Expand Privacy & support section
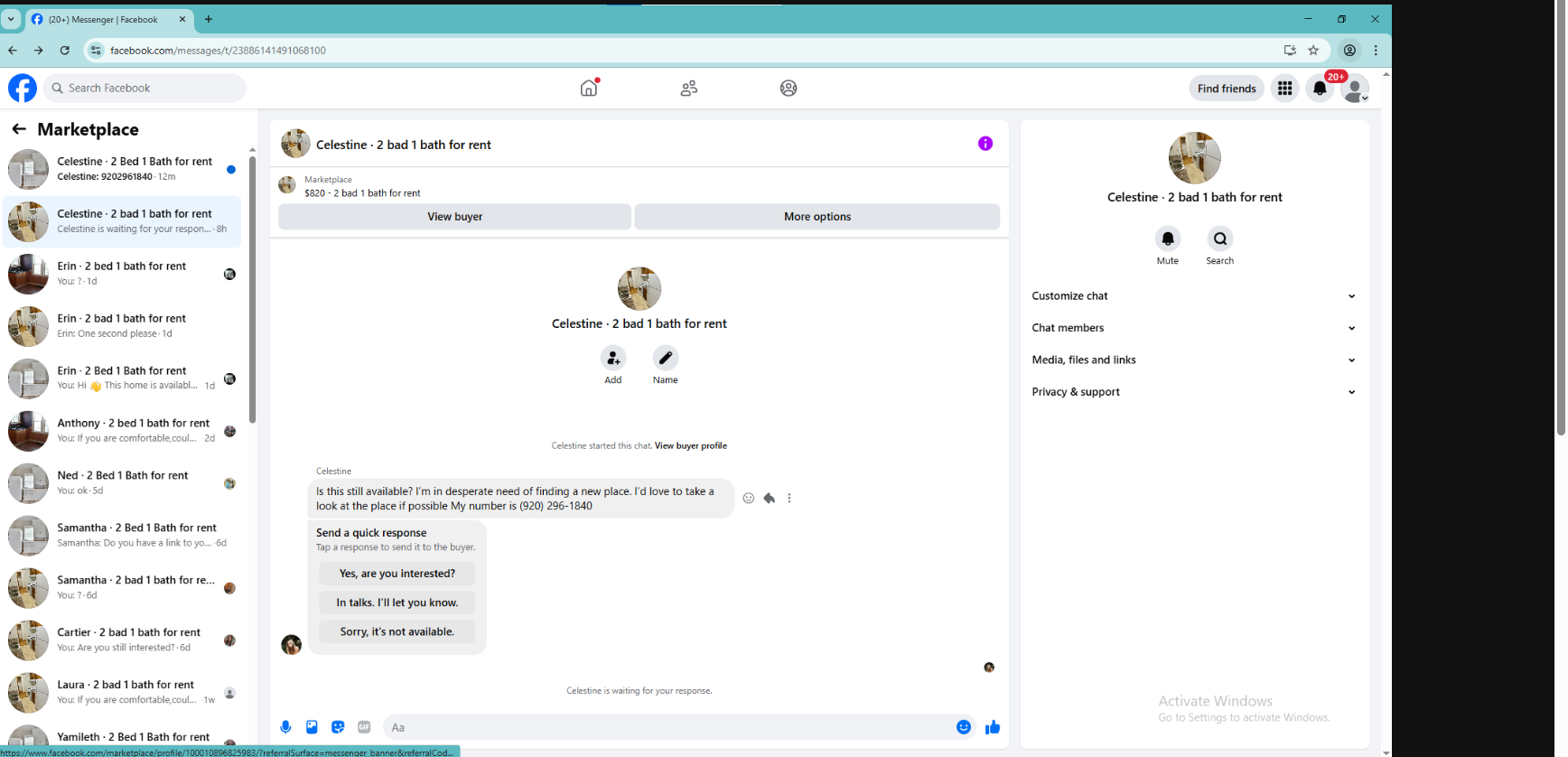 [x=1194, y=392]
